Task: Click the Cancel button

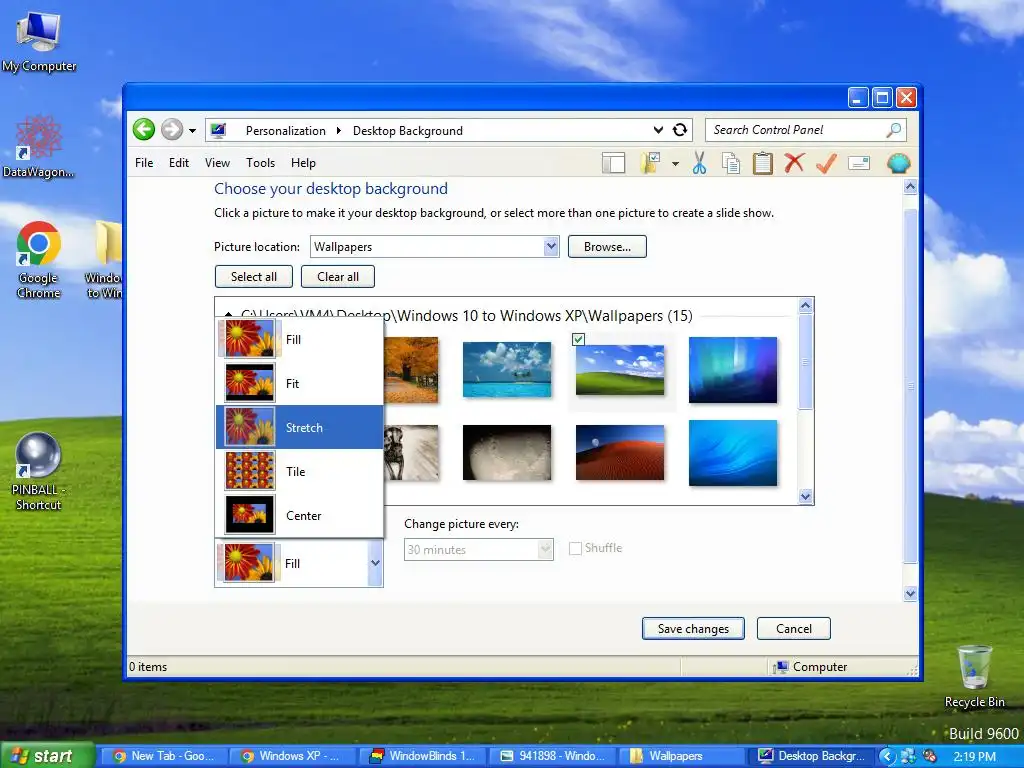Action: [x=793, y=628]
